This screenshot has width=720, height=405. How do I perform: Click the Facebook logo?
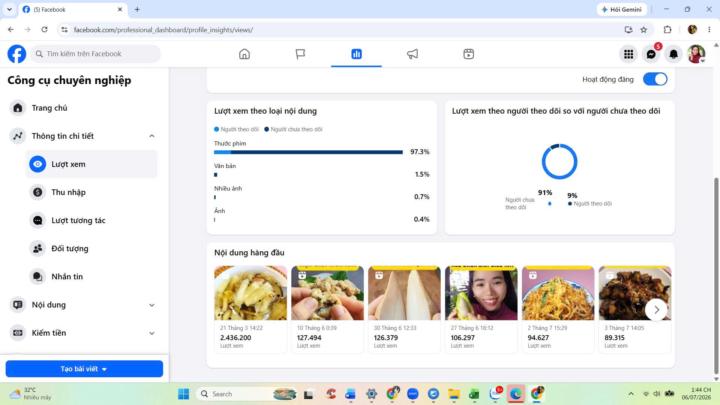(17, 54)
